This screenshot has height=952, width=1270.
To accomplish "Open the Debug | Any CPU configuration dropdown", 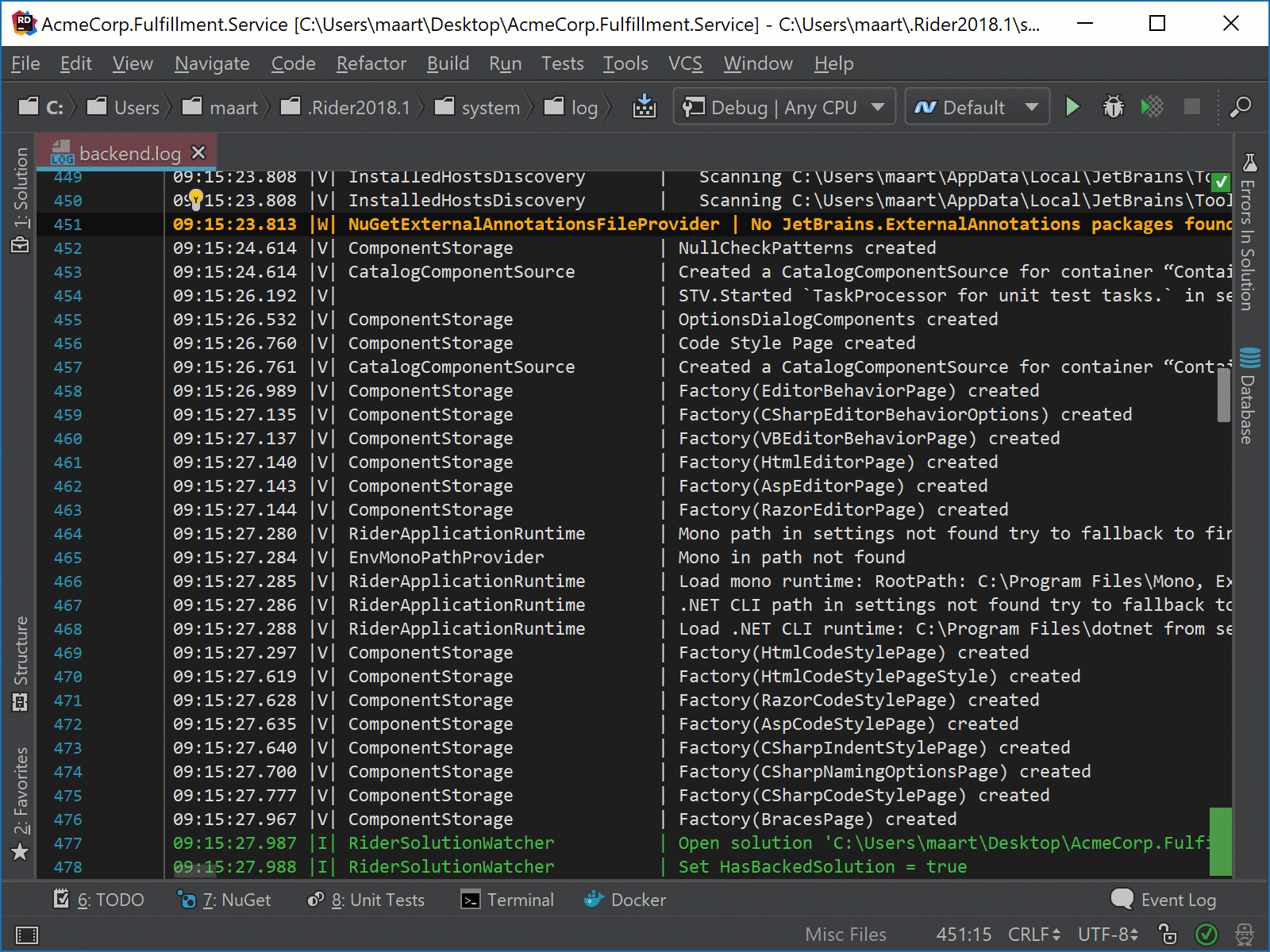I will 783,106.
